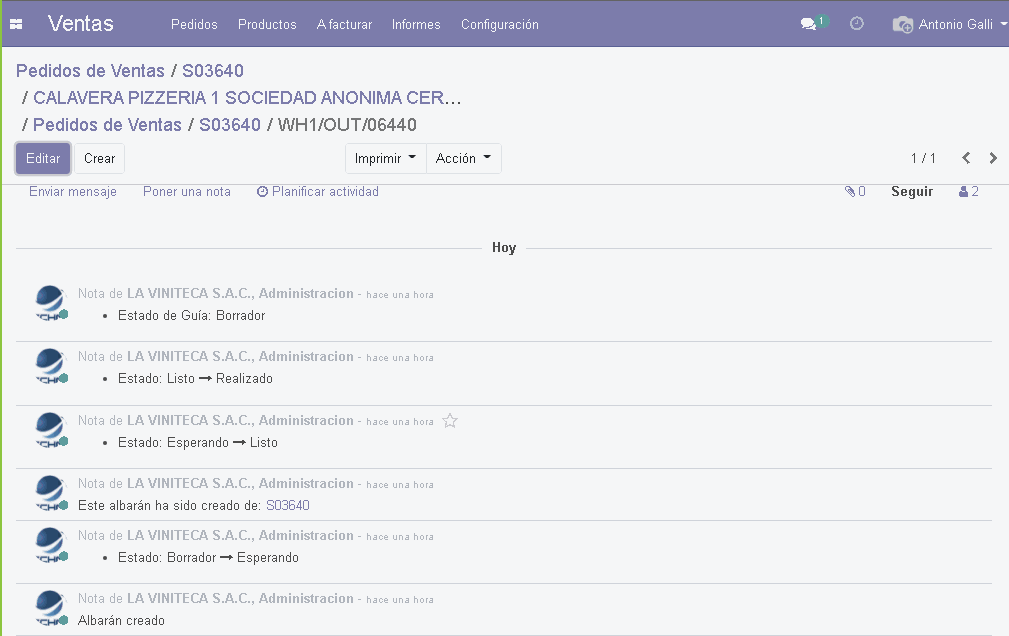Expand the Acción dropdown
The width and height of the screenshot is (1009, 636).
(x=463, y=158)
